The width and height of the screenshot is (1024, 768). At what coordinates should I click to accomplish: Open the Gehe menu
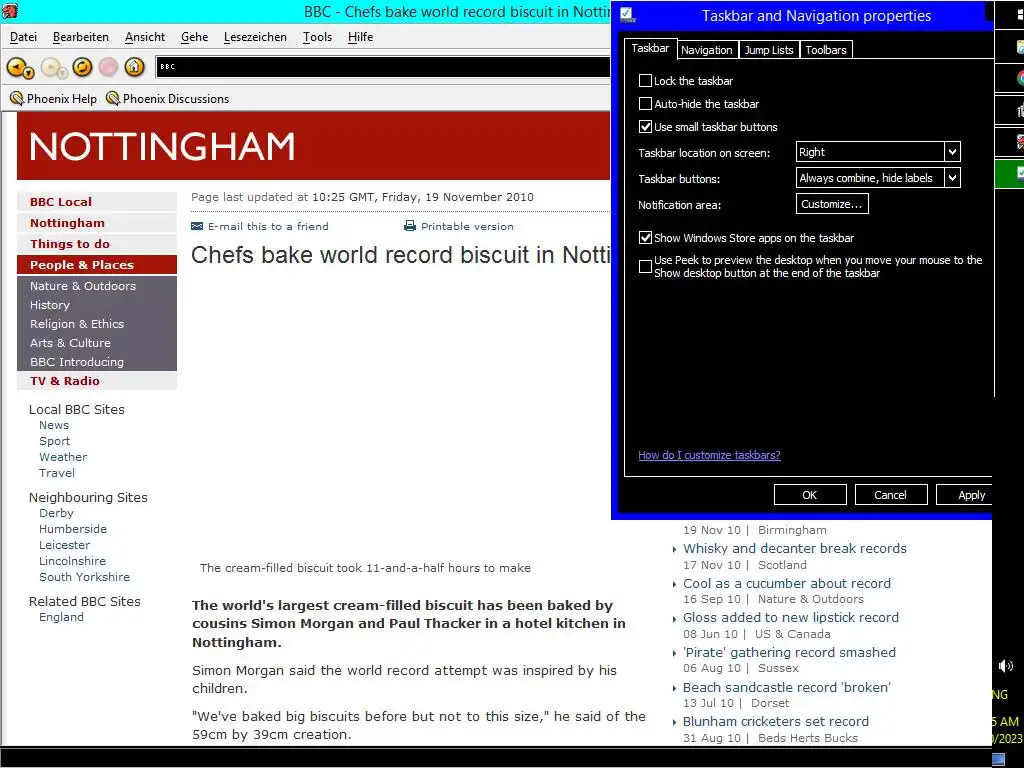tap(195, 37)
